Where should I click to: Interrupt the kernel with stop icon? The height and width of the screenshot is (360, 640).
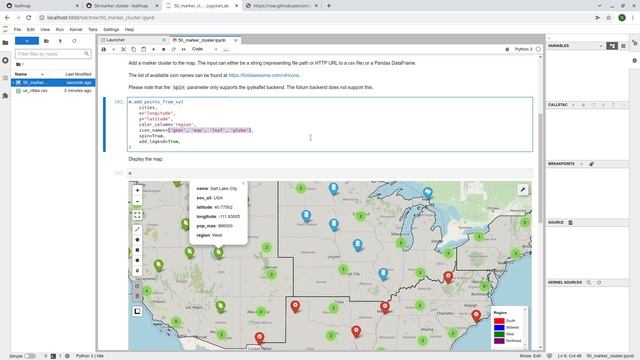tap(163, 49)
